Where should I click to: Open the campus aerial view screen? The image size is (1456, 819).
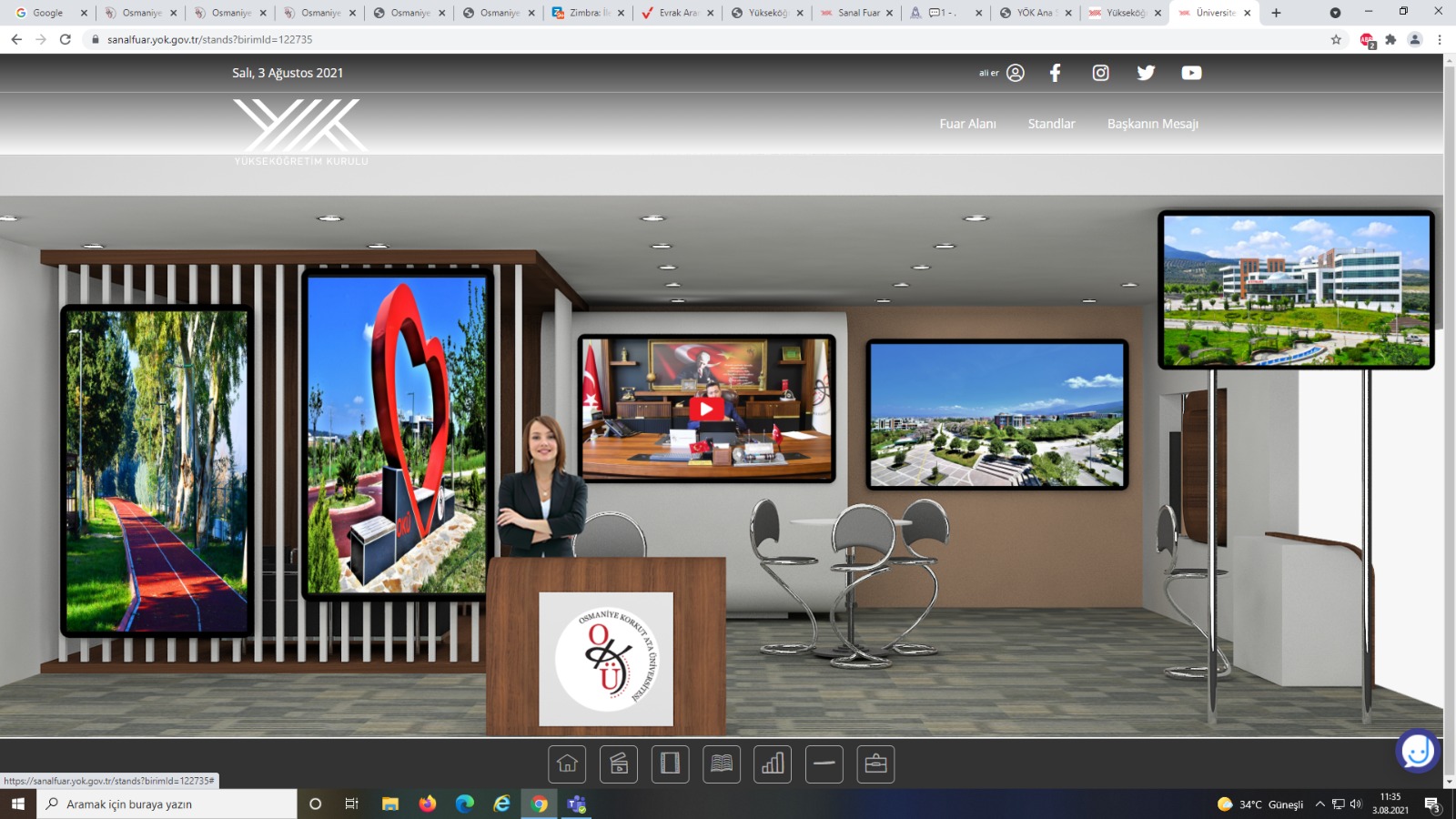click(x=997, y=415)
